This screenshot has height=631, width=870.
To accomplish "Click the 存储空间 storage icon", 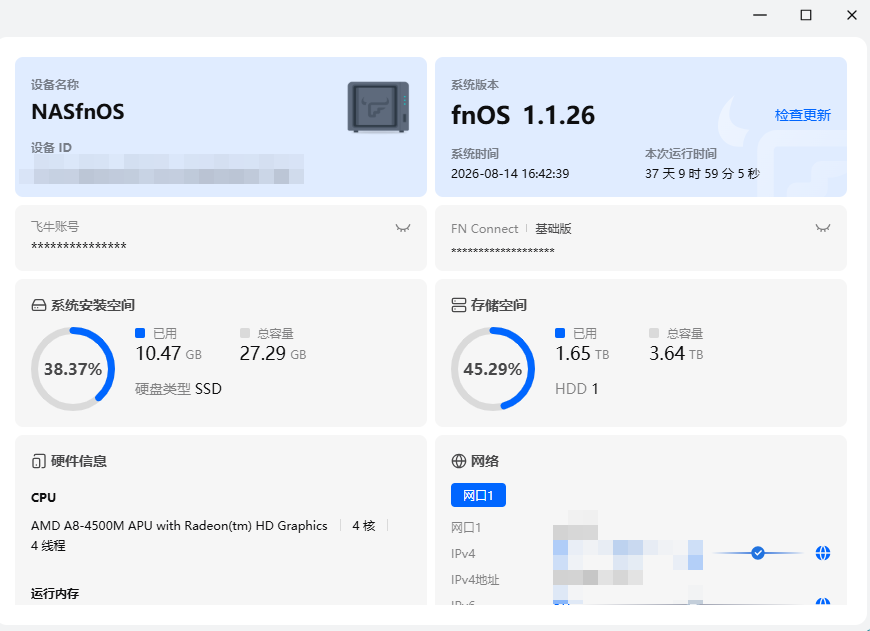I will click(x=459, y=305).
